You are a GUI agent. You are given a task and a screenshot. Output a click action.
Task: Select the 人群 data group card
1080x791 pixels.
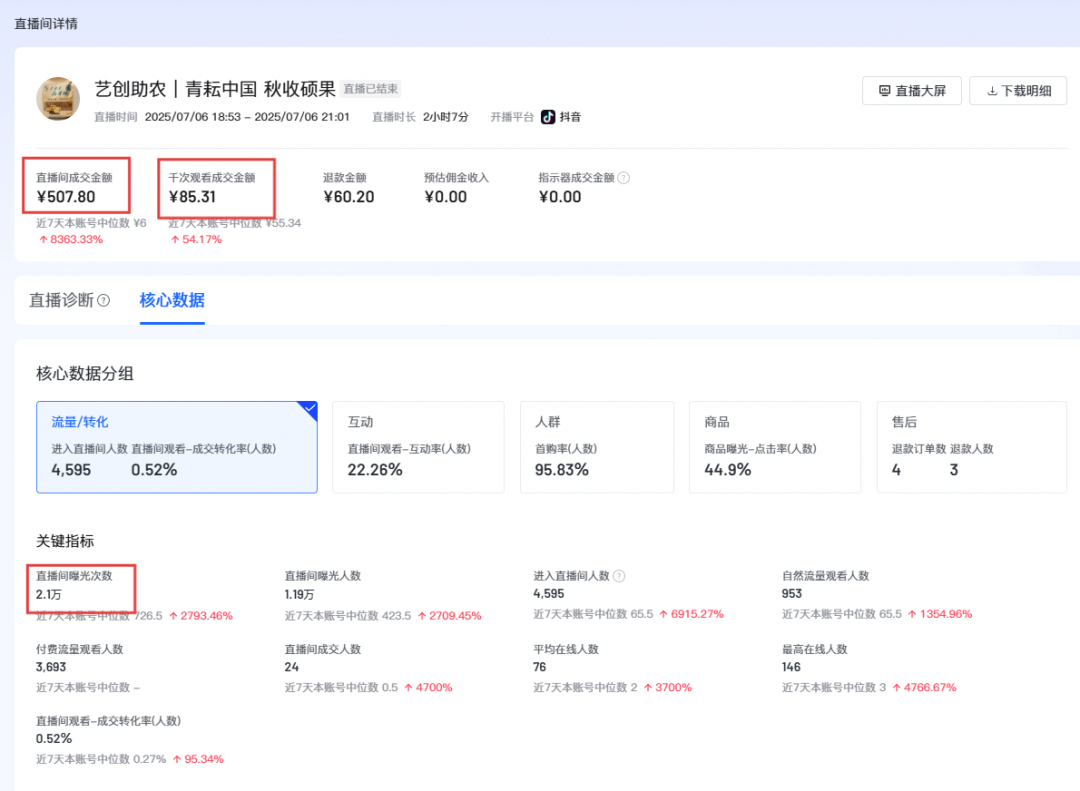[x=596, y=447]
